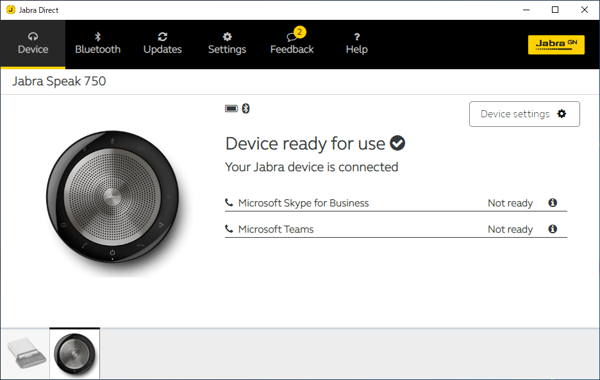Click the Microsoft Teams phone icon
600x380 pixels.
tap(229, 229)
